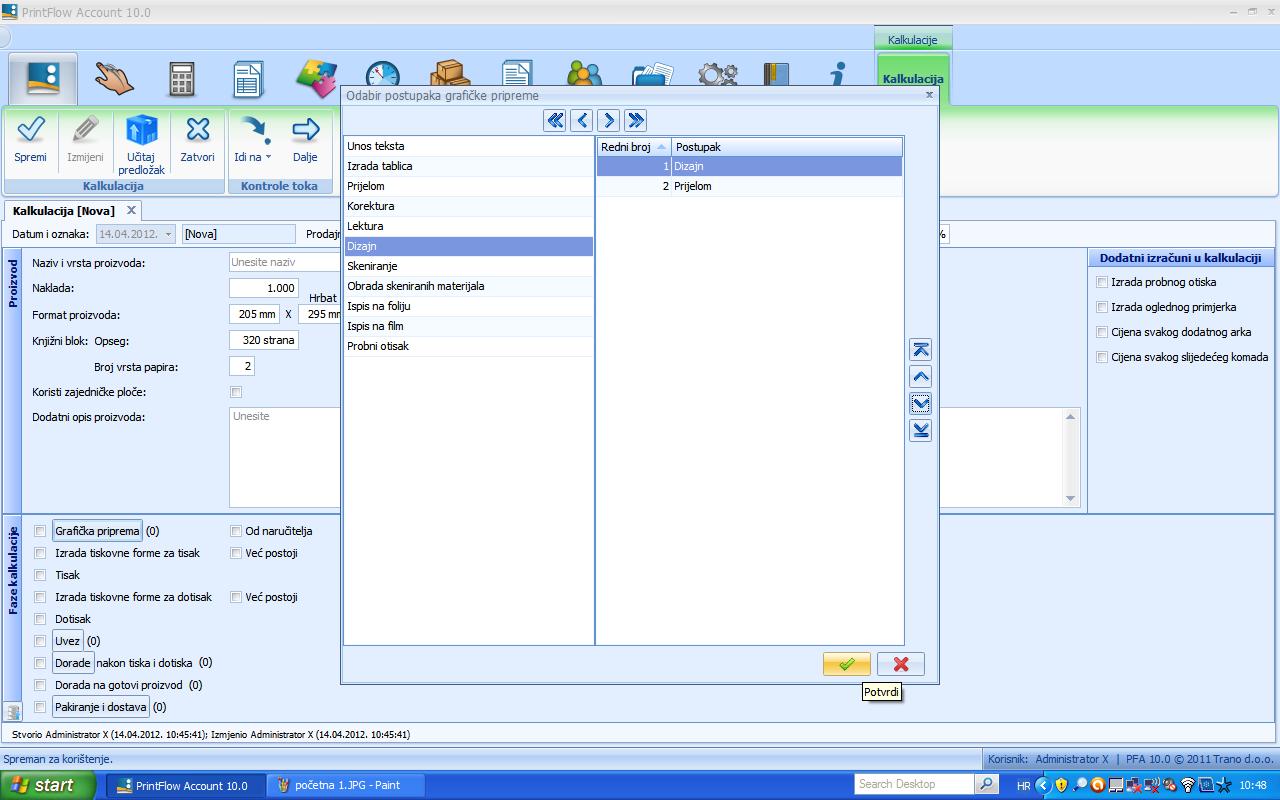Select the Kalkulacija [Nova] tab
Viewport: 1280px width, 800px height.
(63, 211)
